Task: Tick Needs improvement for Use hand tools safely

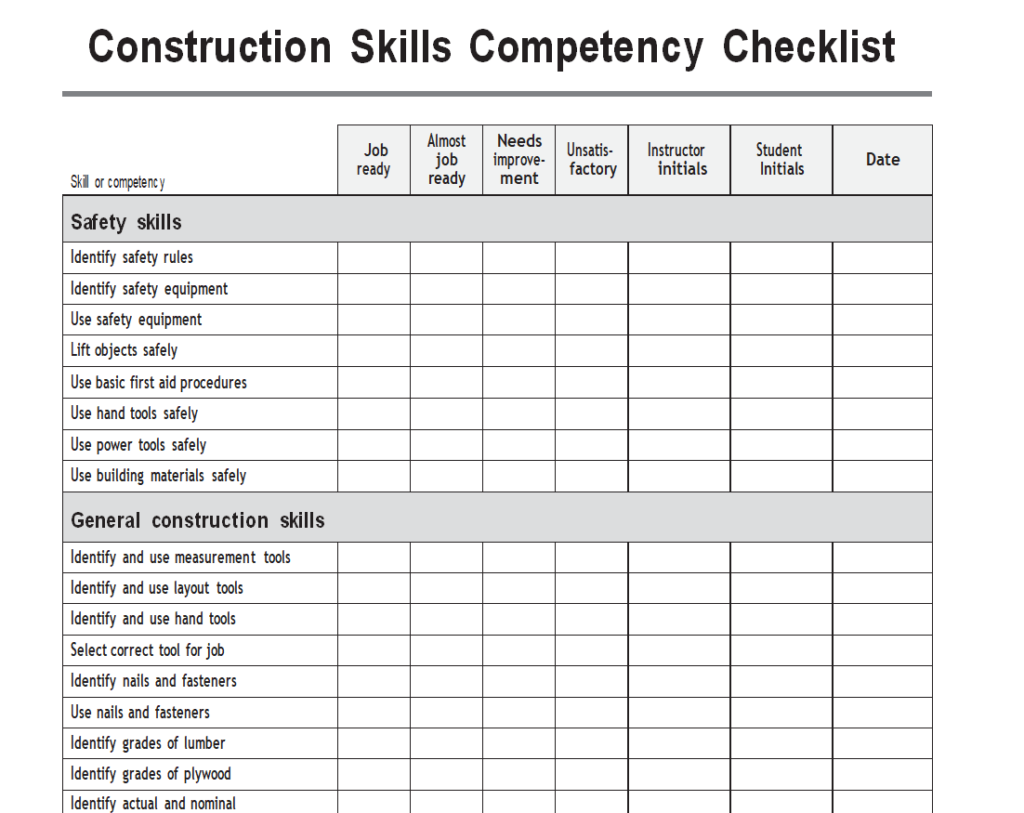Action: click(x=519, y=414)
